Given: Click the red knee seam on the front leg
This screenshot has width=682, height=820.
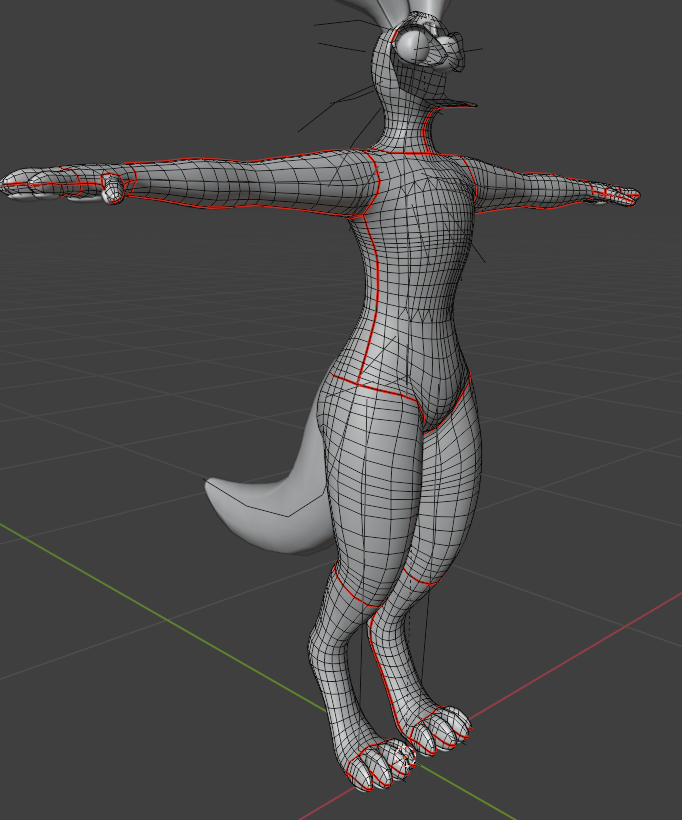Looking at the screenshot, I should click(x=354, y=595).
